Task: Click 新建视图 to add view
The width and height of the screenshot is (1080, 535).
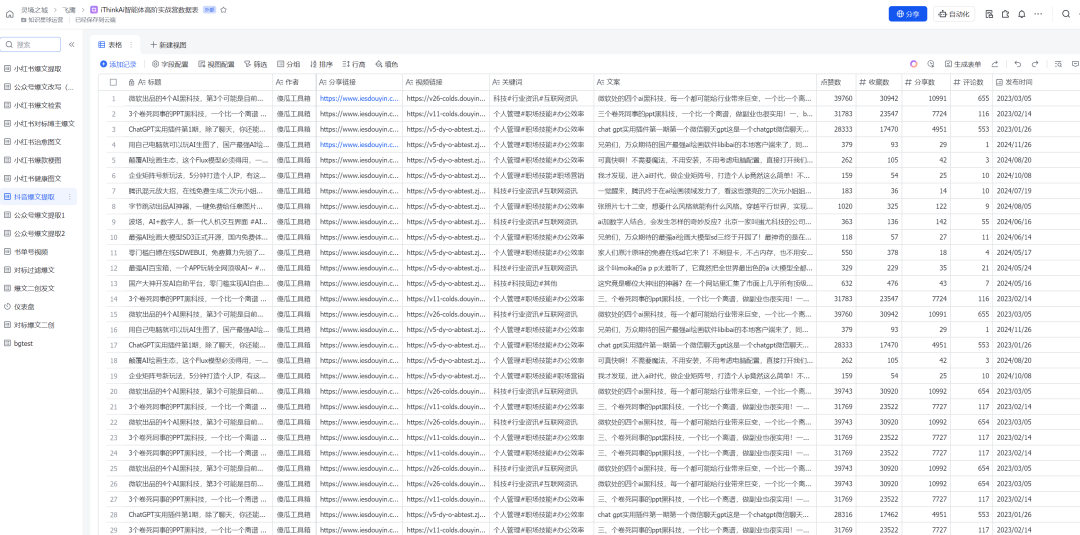Action: point(168,45)
